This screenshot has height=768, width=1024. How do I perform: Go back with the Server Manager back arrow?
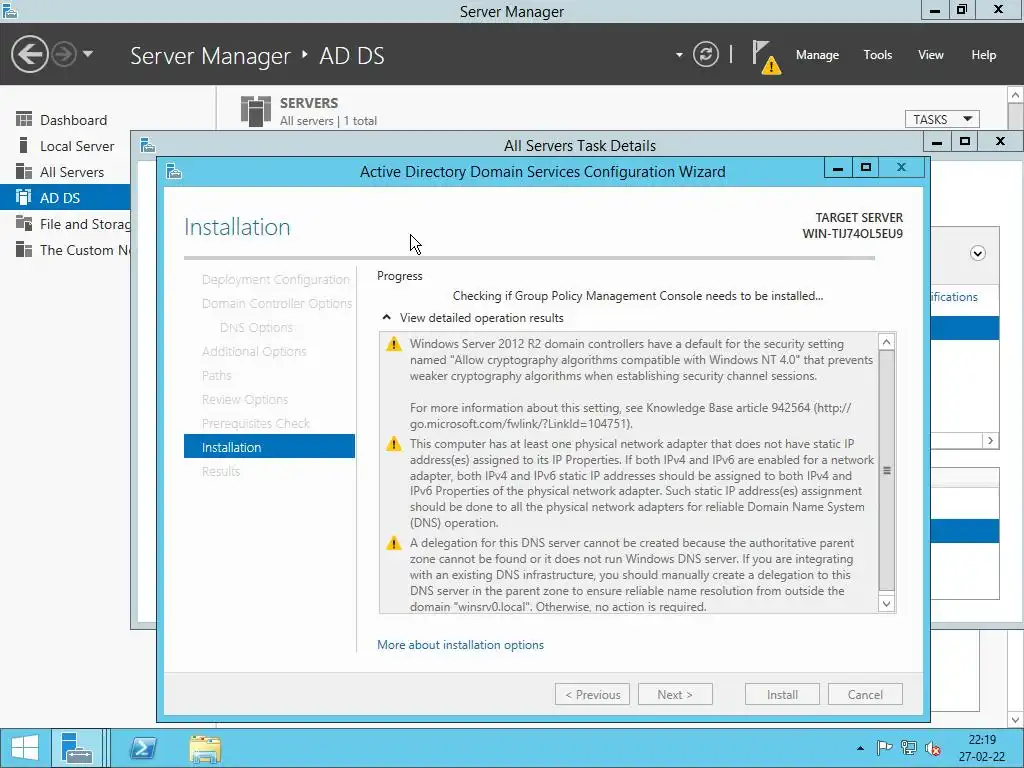pos(29,54)
